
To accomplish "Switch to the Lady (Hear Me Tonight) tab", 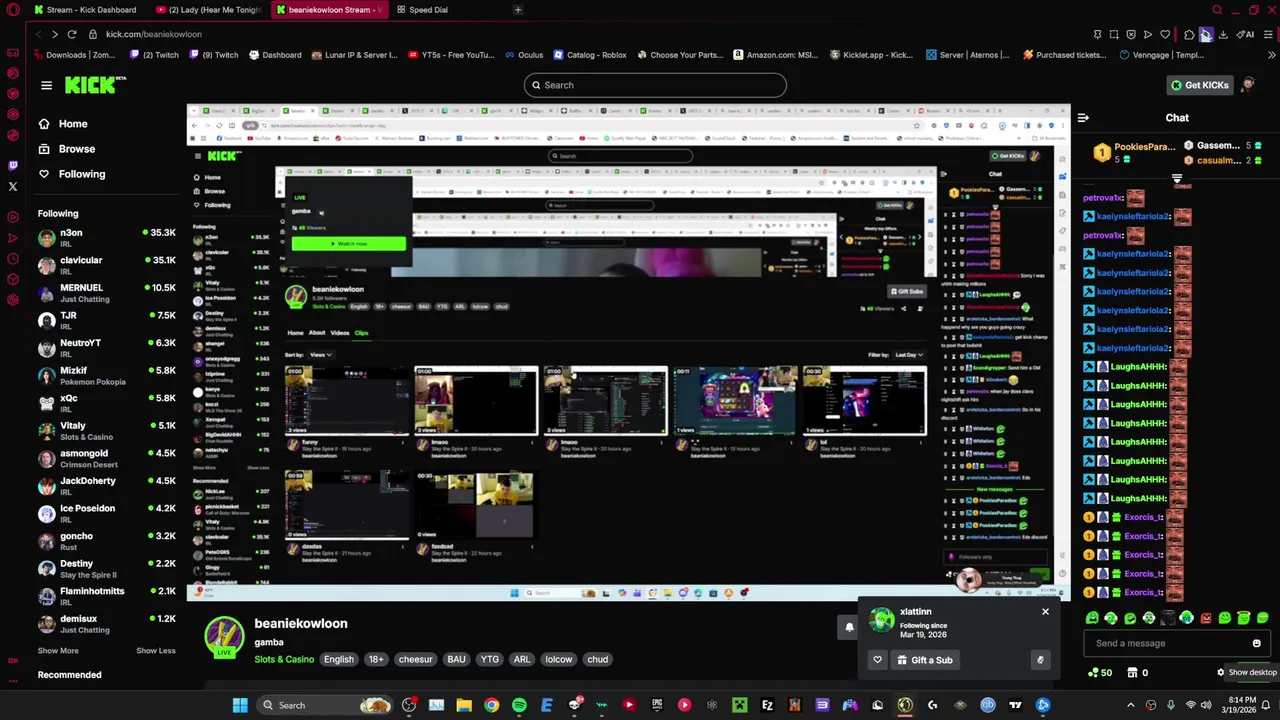I will pyautogui.click(x=208, y=10).
